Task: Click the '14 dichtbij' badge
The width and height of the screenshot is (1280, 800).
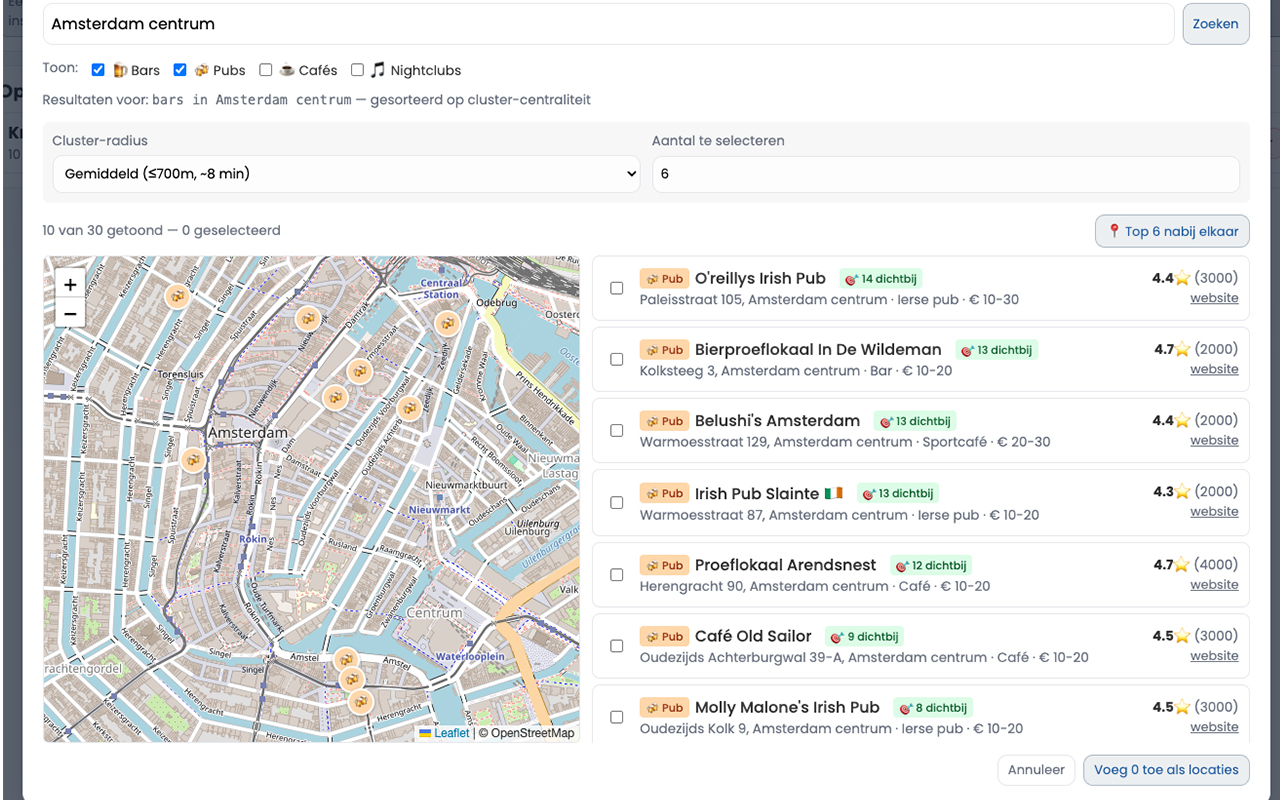Action: [x=880, y=279]
